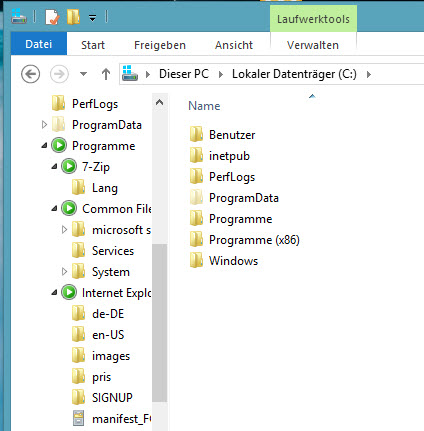Image resolution: width=424 pixels, height=431 pixels.
Task: Open the chevron dropdown before Dieser PC
Action: tap(148, 74)
